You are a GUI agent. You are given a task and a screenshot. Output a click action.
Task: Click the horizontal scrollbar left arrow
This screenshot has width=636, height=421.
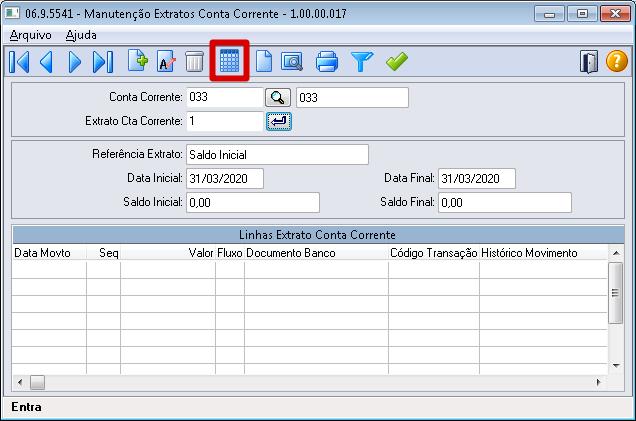point(20,382)
